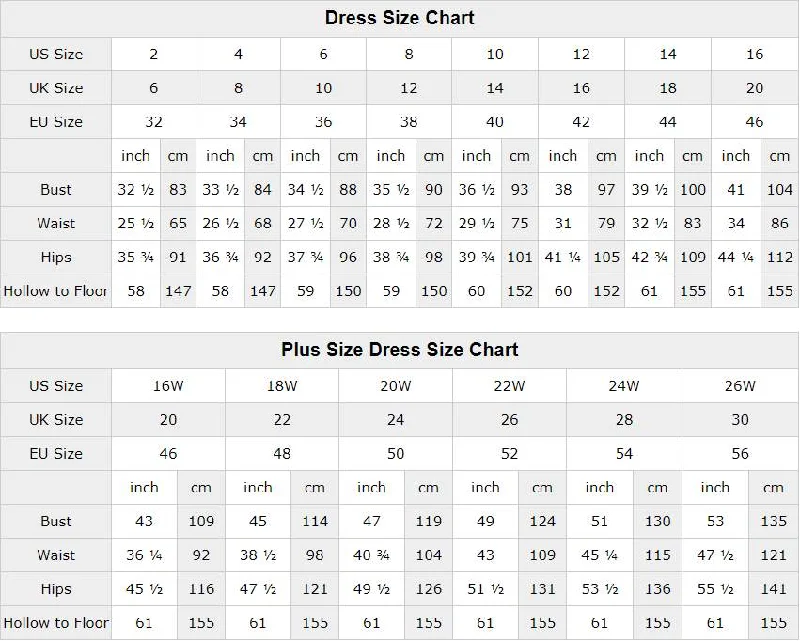Click Hollow to Floor label in the plus chart
This screenshot has height=641, width=800.
56,623
